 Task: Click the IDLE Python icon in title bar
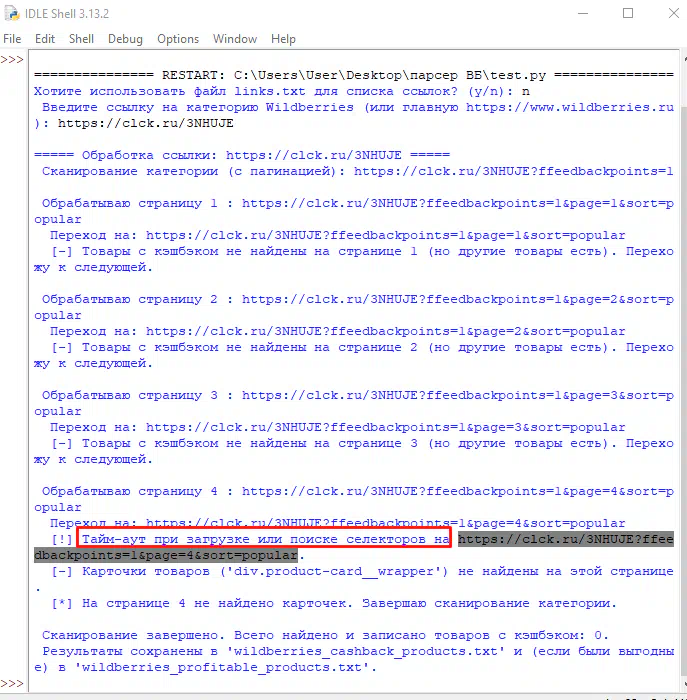pos(14,13)
